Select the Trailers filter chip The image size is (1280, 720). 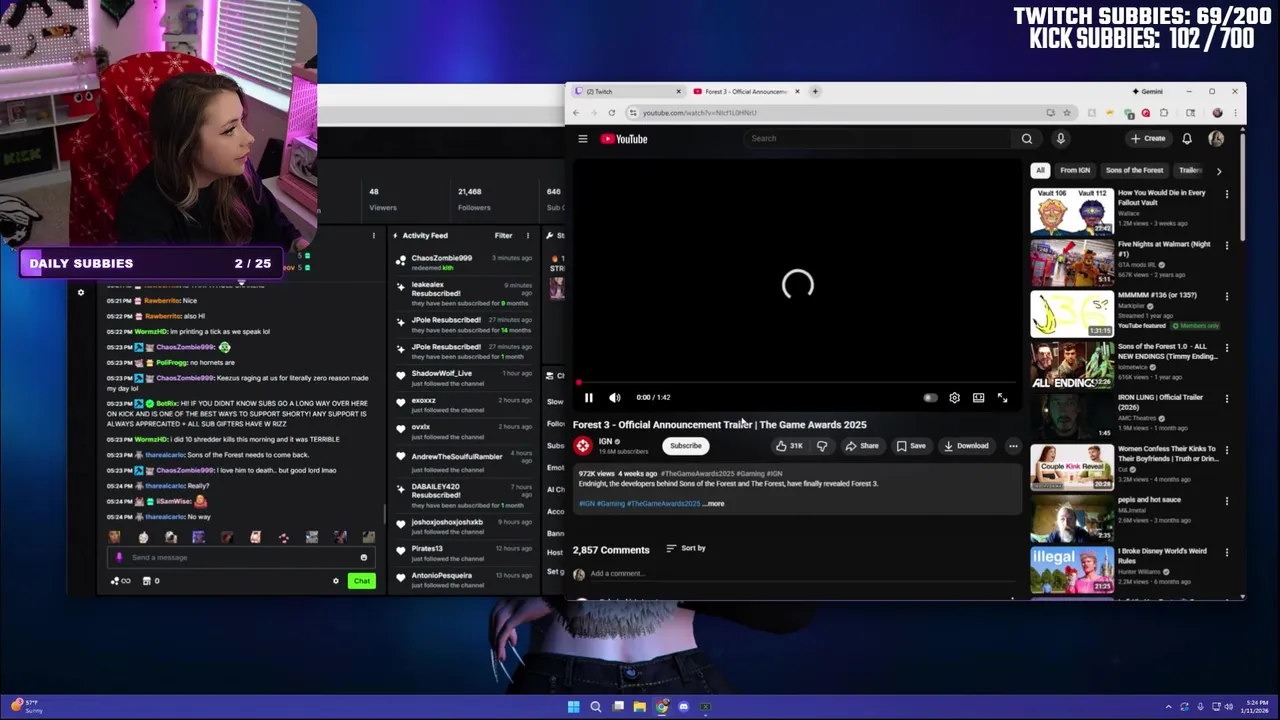coord(1189,170)
